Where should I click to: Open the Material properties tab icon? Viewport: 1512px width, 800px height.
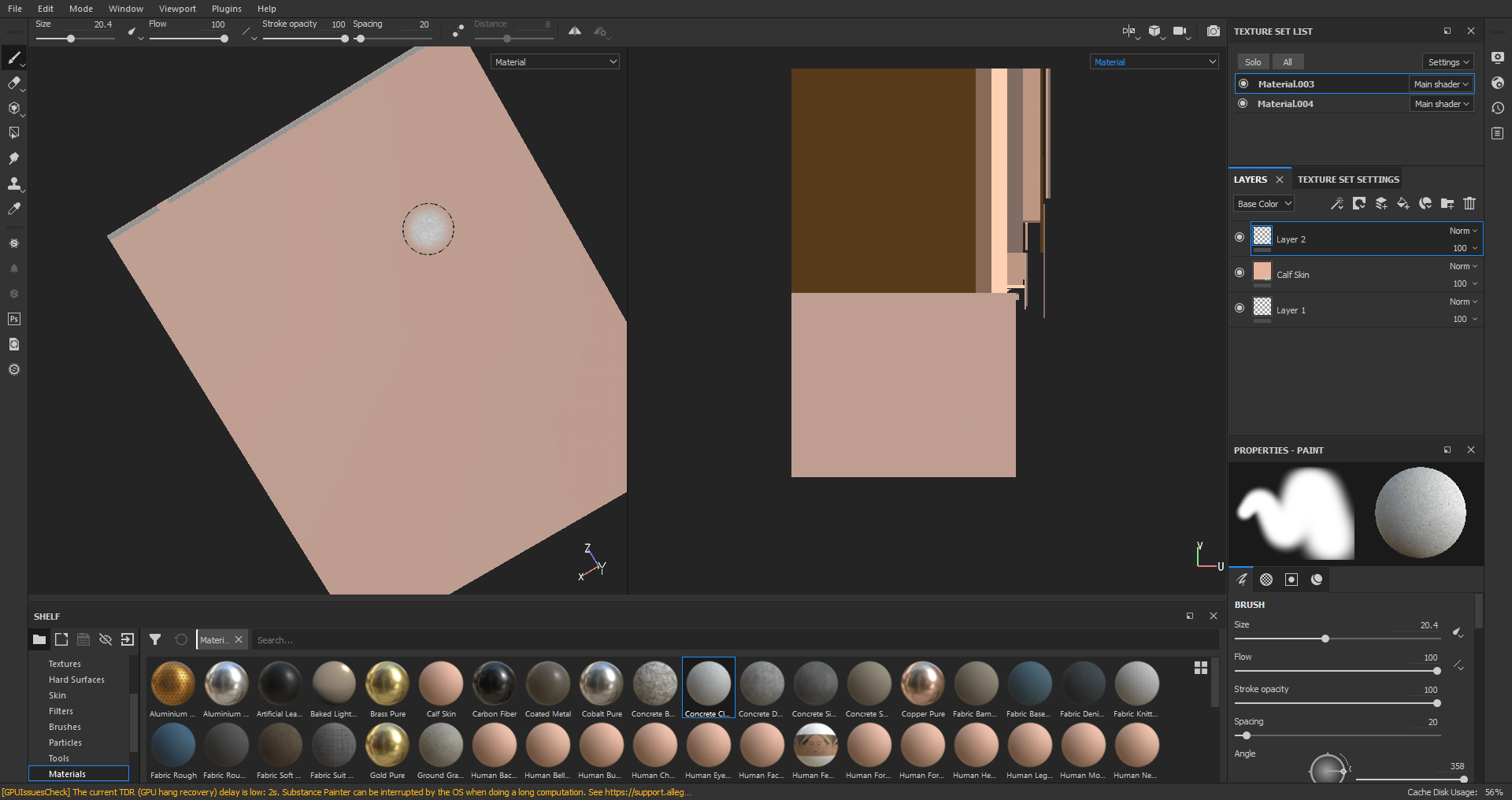1317,580
